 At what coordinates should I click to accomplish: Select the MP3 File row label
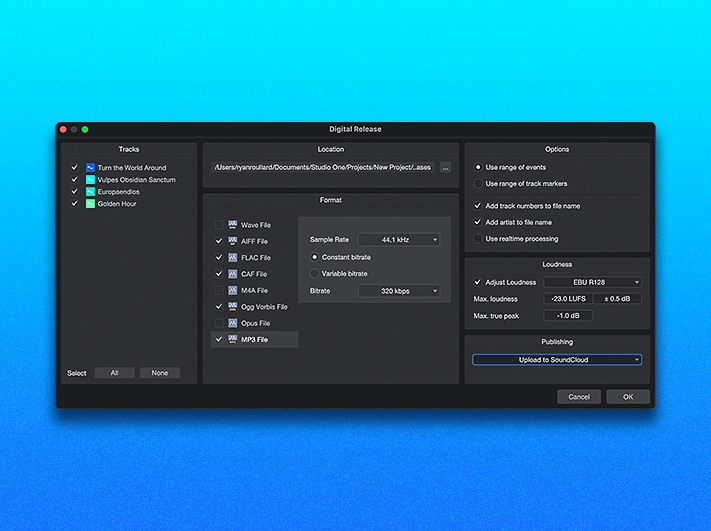point(254,340)
